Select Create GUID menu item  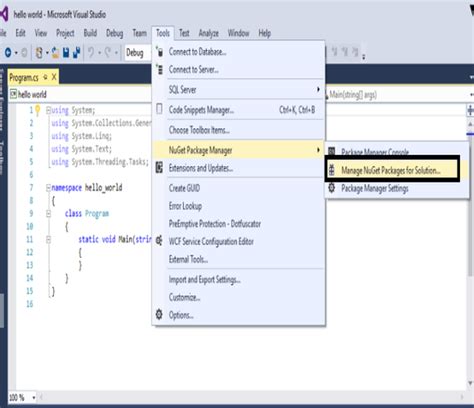(238, 188)
